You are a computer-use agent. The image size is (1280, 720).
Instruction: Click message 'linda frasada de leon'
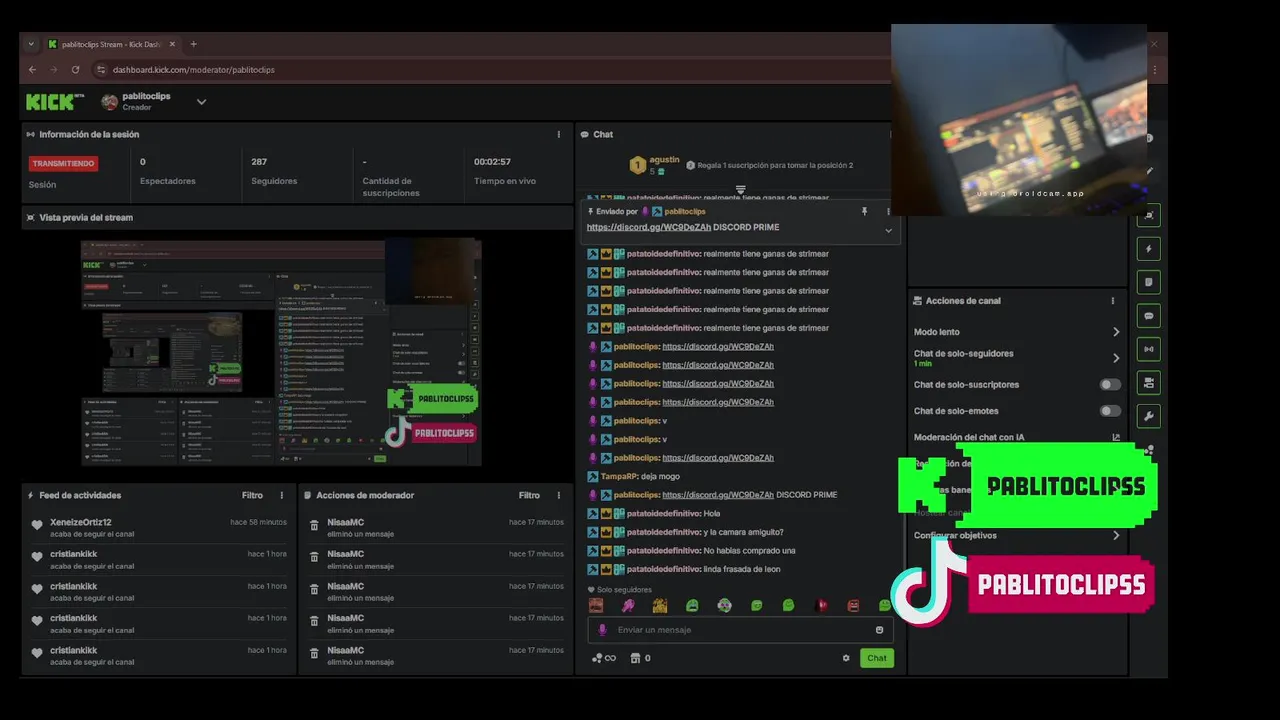(x=742, y=569)
